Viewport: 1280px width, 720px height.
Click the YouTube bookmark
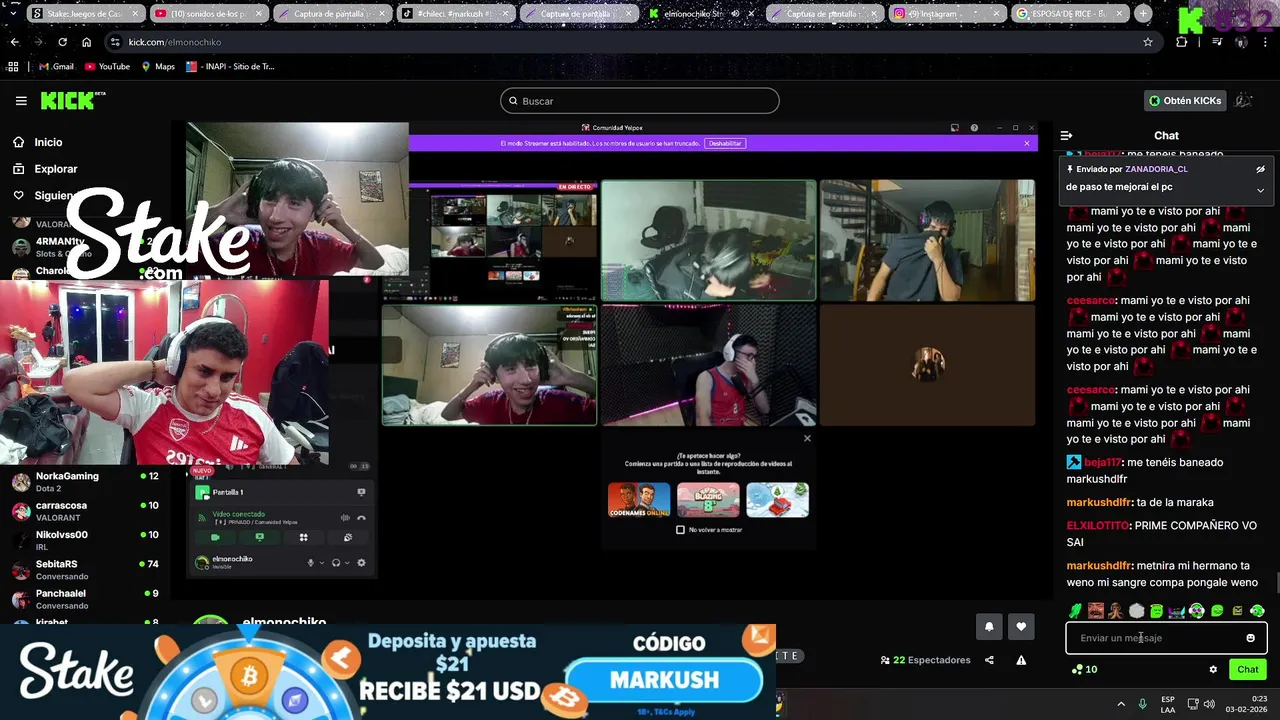click(107, 67)
